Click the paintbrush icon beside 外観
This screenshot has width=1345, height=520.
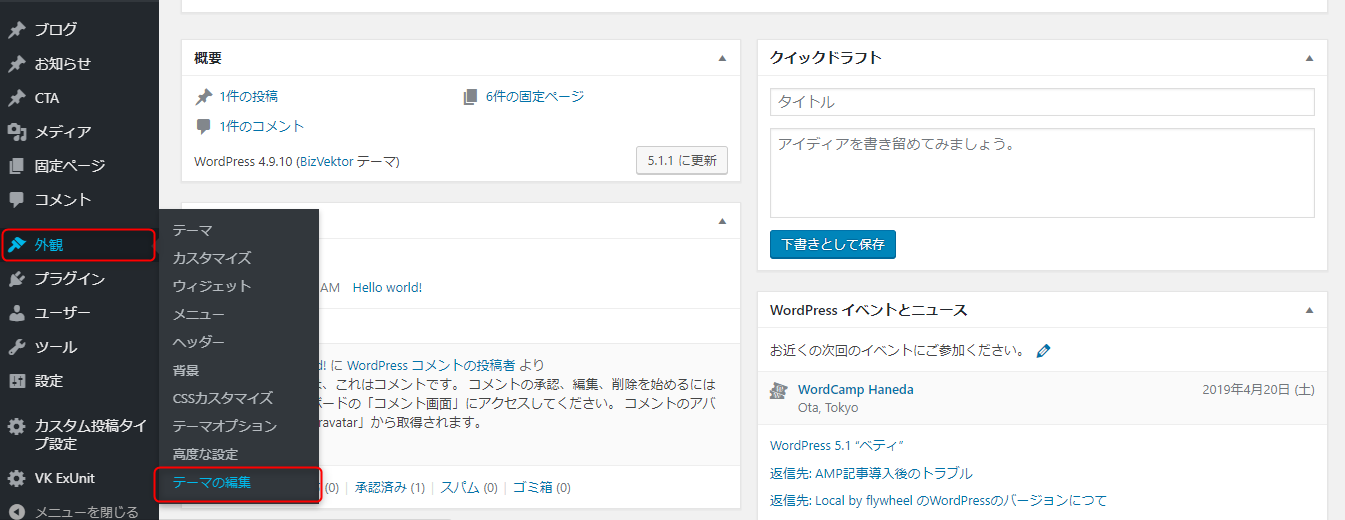(x=16, y=245)
